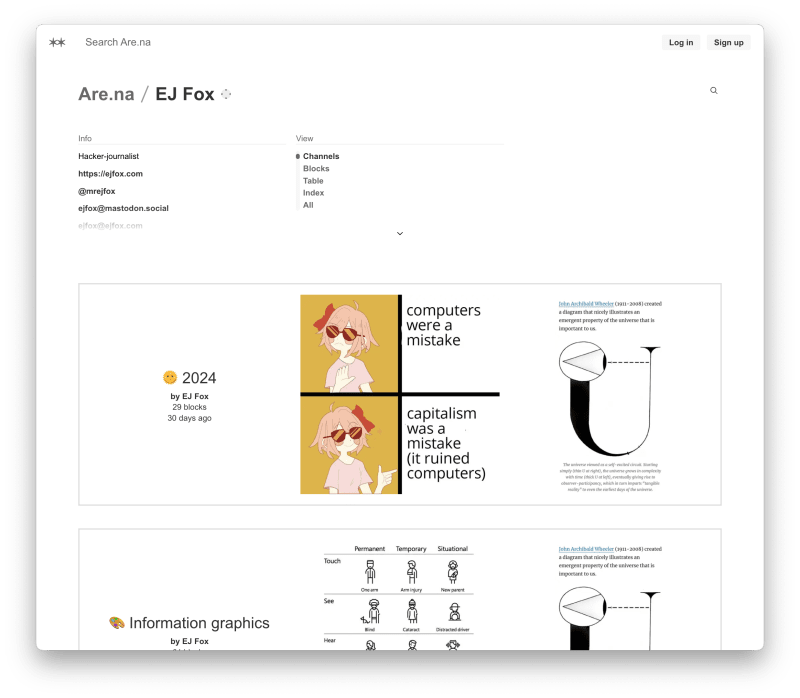This screenshot has width=800, height=698.
Task: Click the Hacker-journalist bio text
Action: (x=108, y=156)
